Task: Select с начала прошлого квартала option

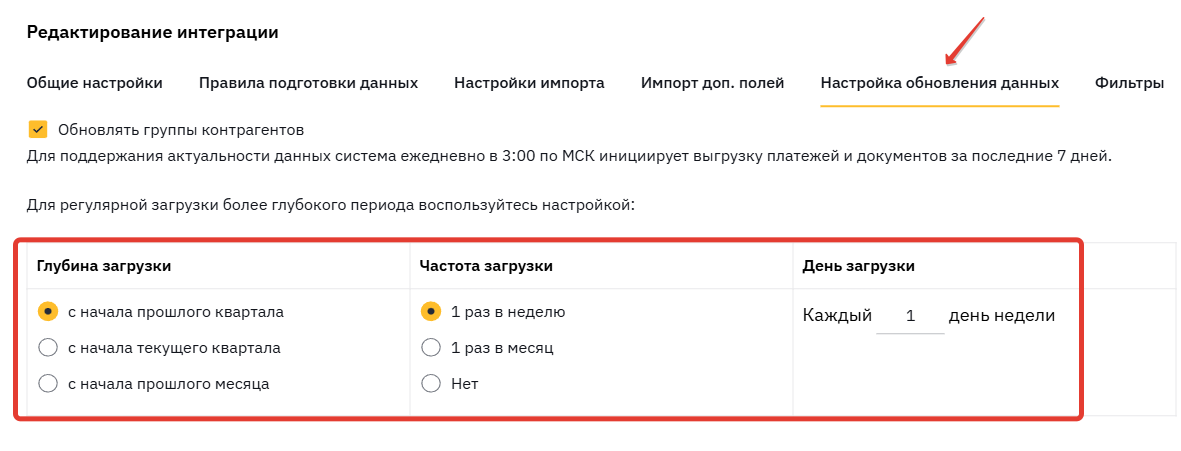Action: coord(48,311)
